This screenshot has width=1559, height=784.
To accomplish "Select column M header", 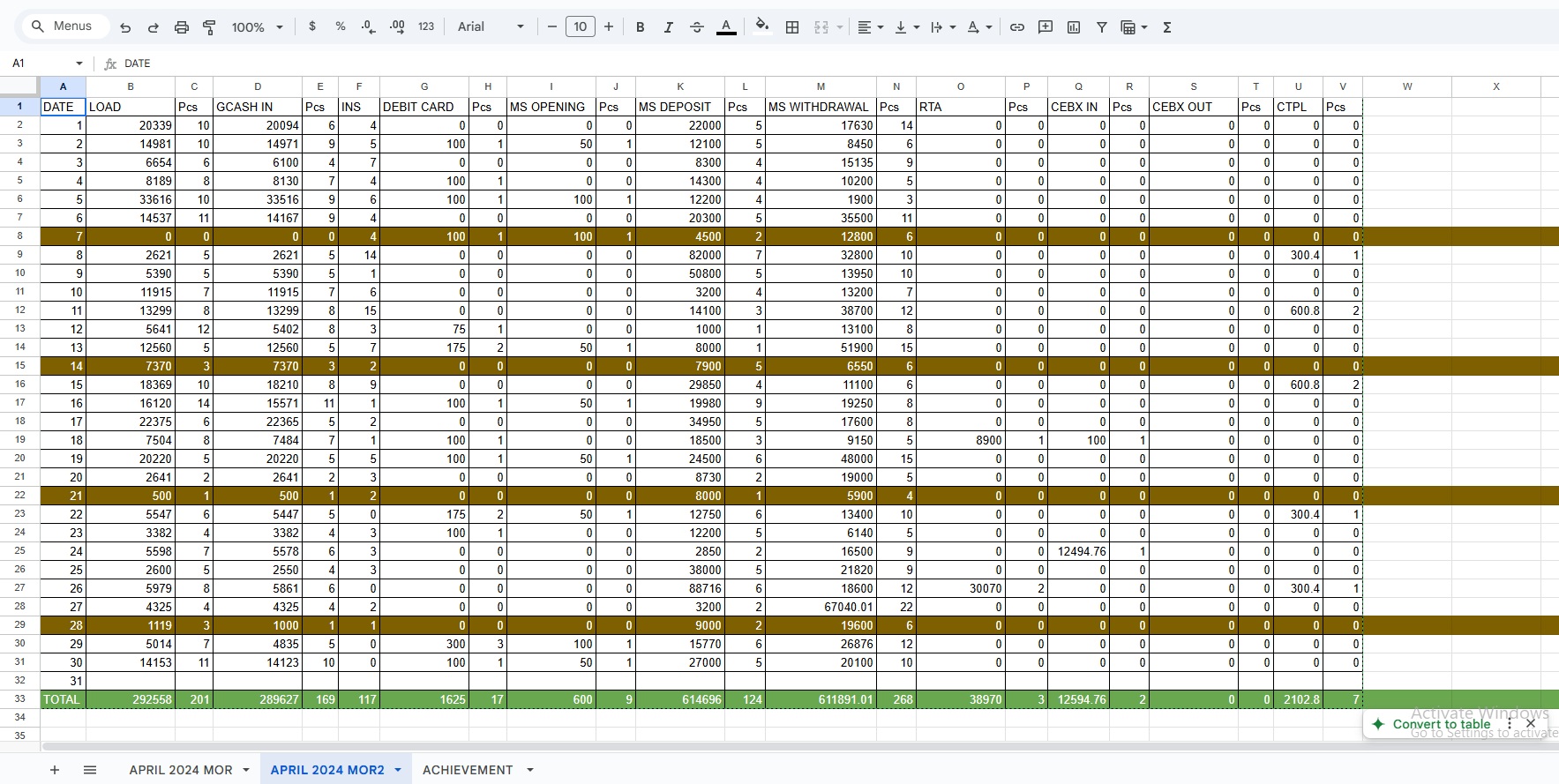I will (x=821, y=86).
